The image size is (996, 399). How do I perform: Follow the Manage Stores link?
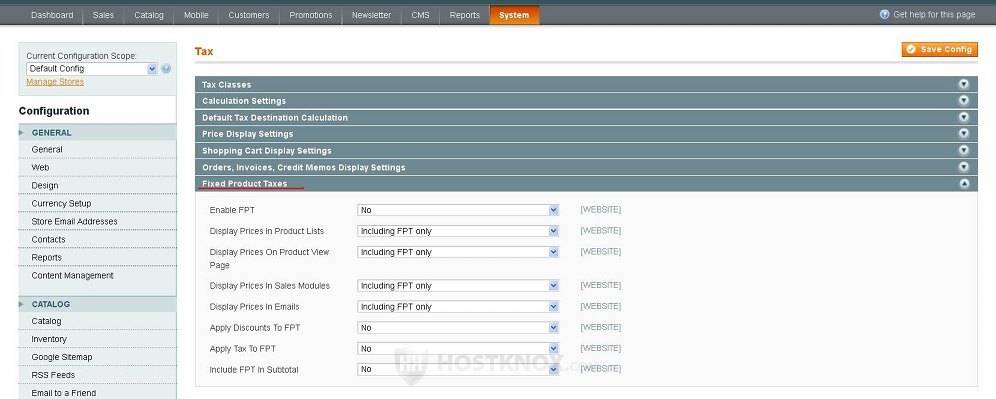point(55,82)
